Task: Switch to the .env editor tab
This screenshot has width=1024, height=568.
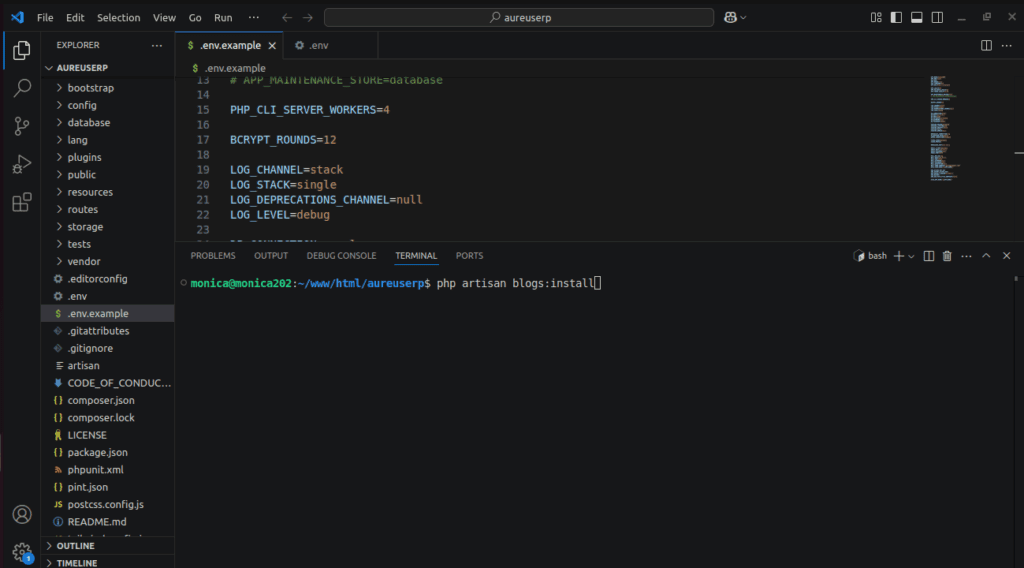Action: tap(318, 45)
